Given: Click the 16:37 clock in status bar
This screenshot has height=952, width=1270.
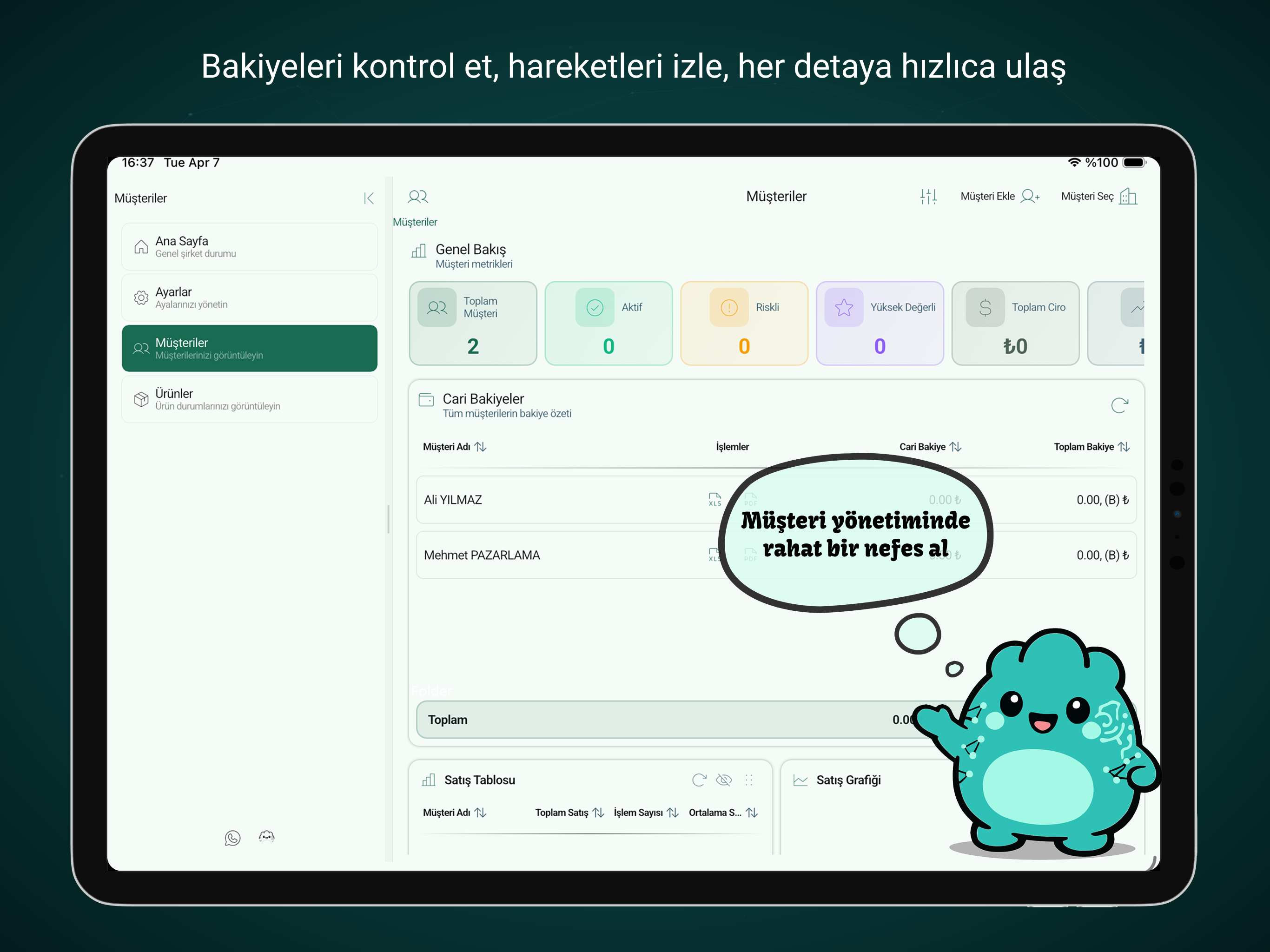Looking at the screenshot, I should 138,163.
